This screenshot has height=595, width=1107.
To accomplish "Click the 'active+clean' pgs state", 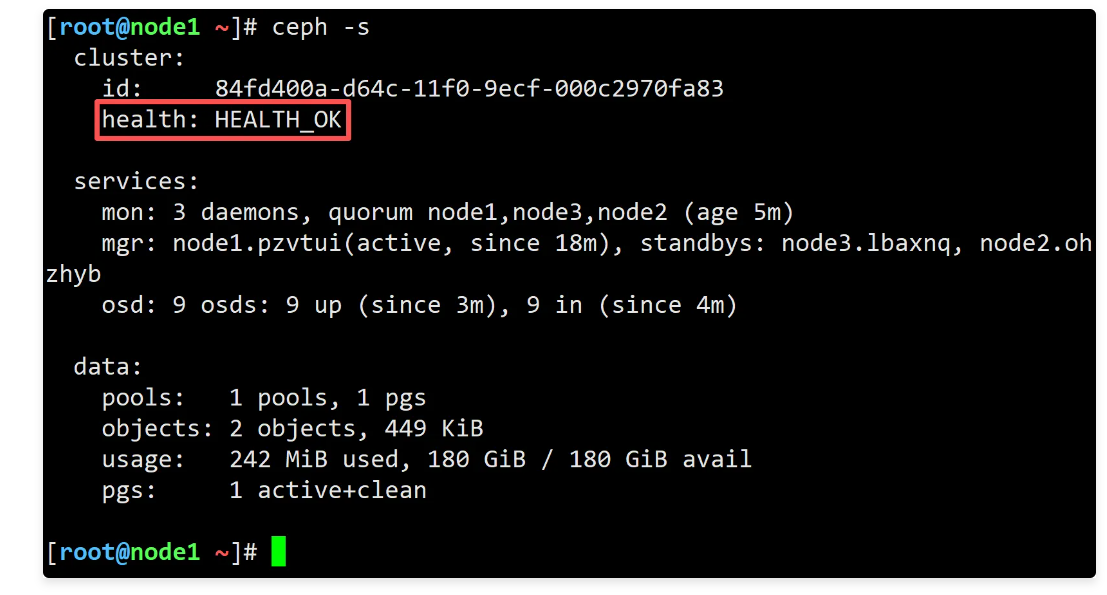I will [x=342, y=490].
